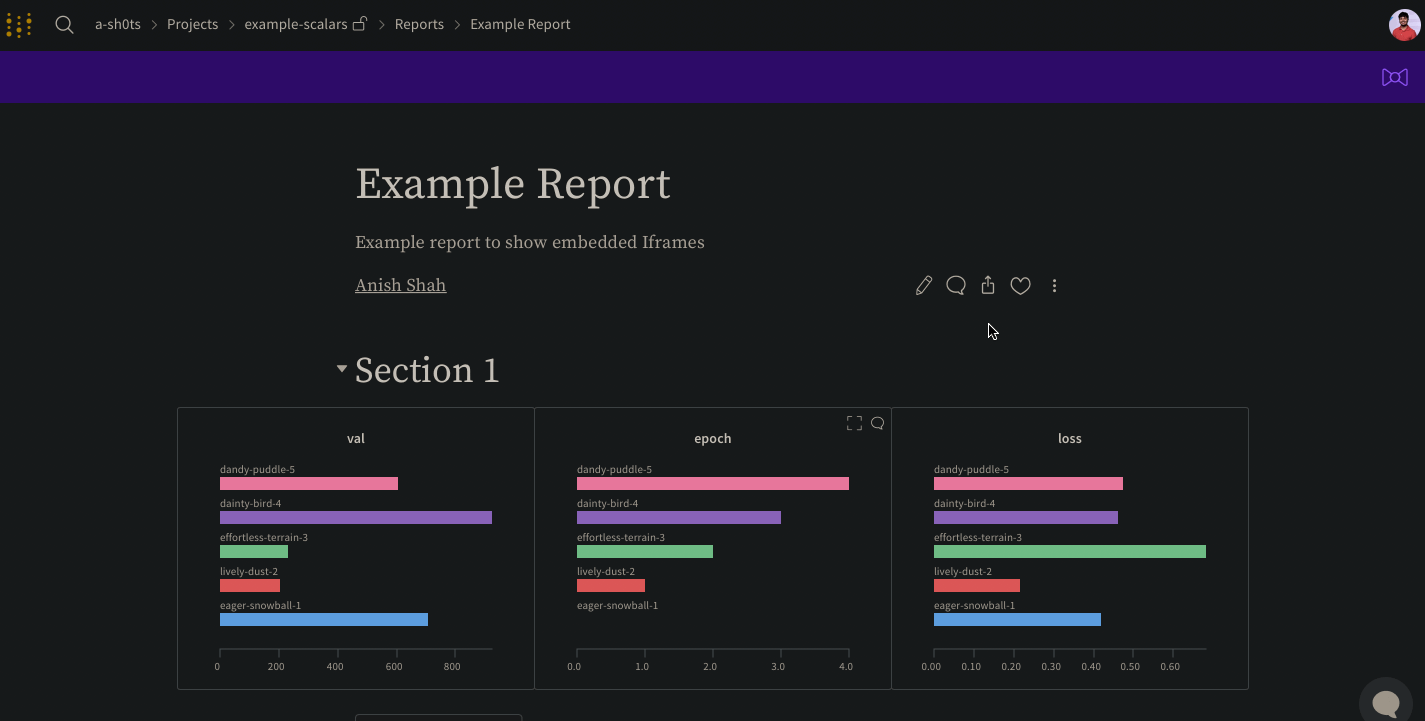
Task: Open the Reports breadcrumb link
Action: pos(419,24)
